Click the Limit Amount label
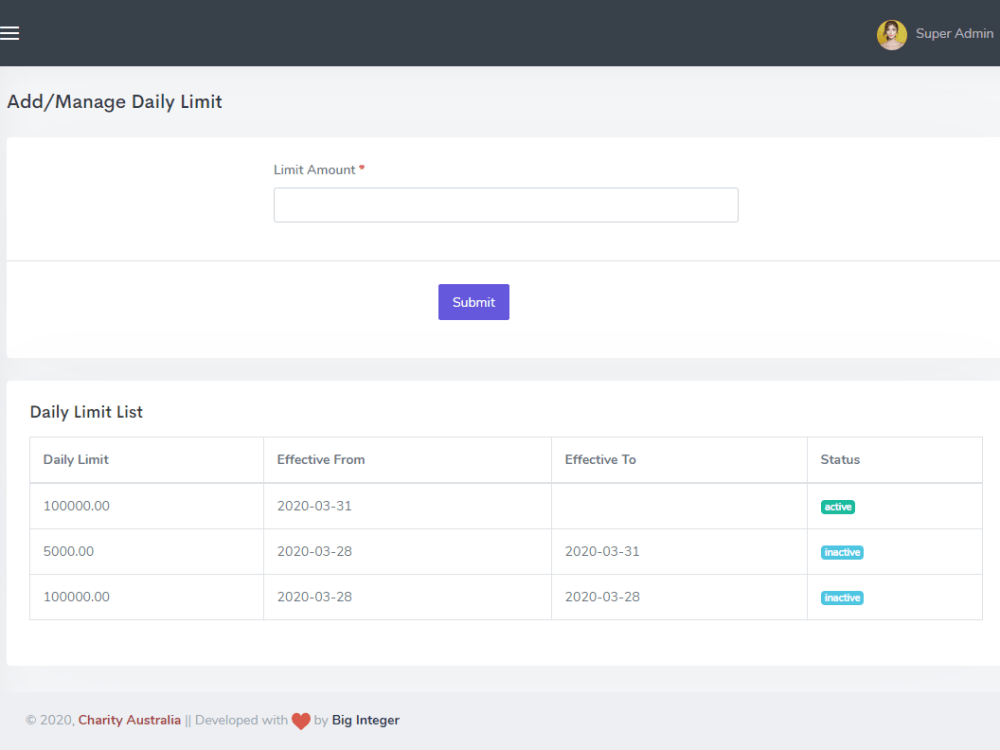The image size is (1000, 750). [314, 170]
